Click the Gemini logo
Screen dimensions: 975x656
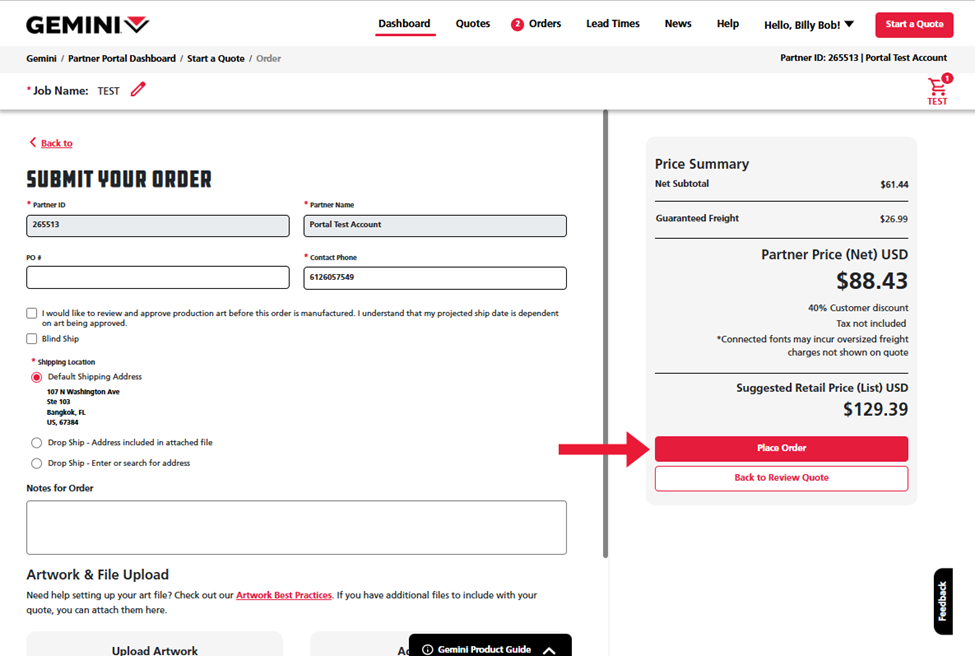click(x=87, y=24)
